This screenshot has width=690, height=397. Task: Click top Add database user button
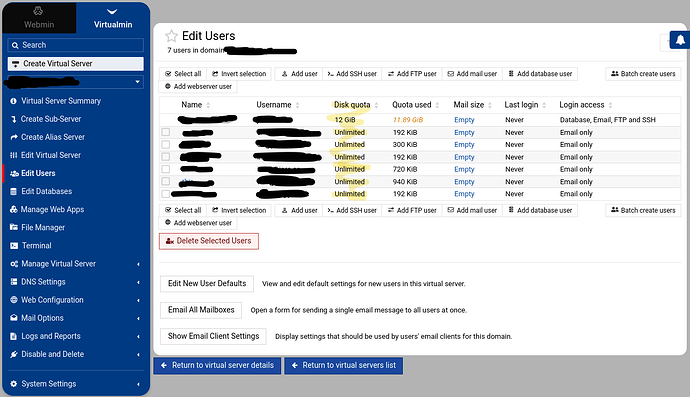540,74
